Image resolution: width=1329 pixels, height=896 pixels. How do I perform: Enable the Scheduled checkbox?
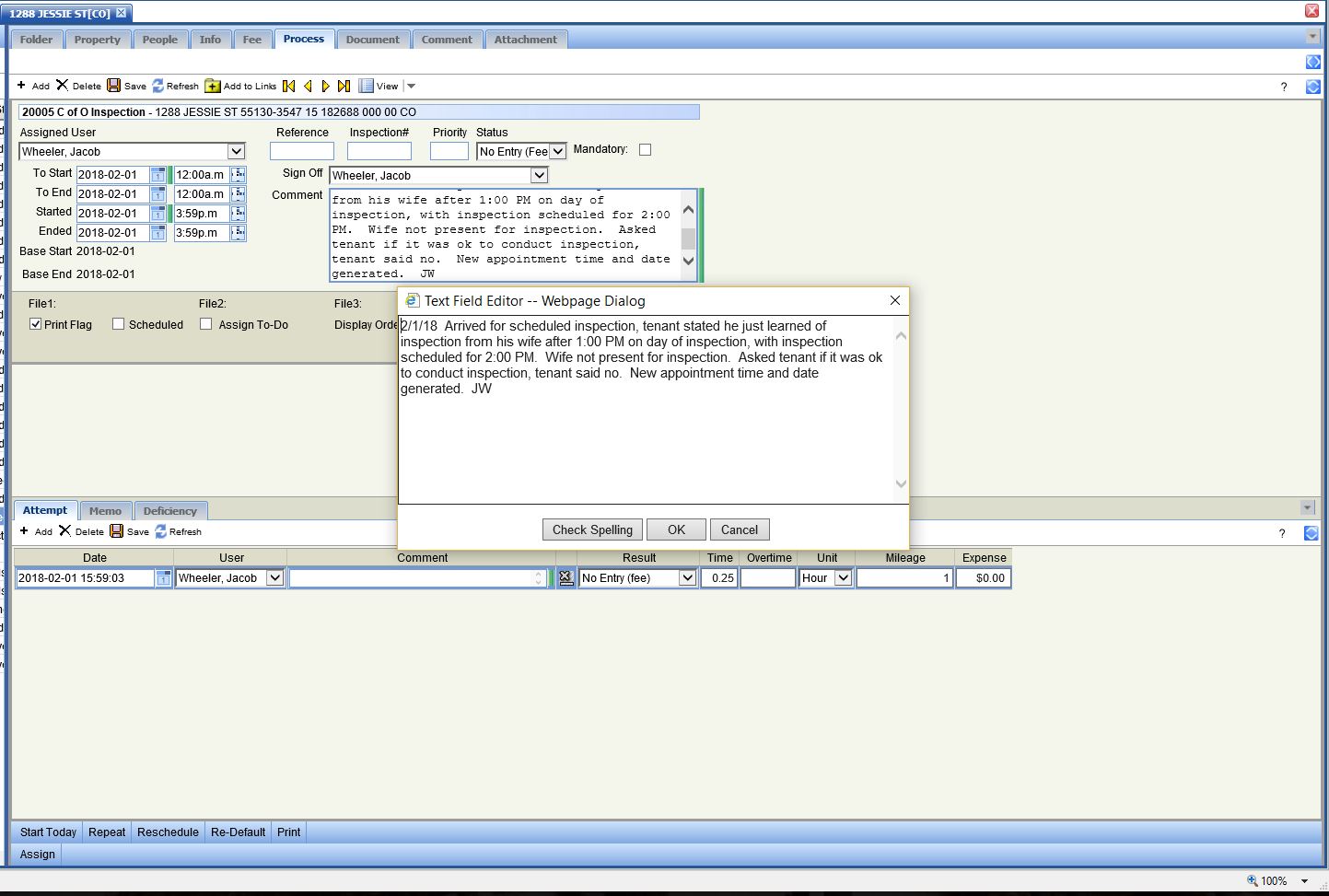118,324
